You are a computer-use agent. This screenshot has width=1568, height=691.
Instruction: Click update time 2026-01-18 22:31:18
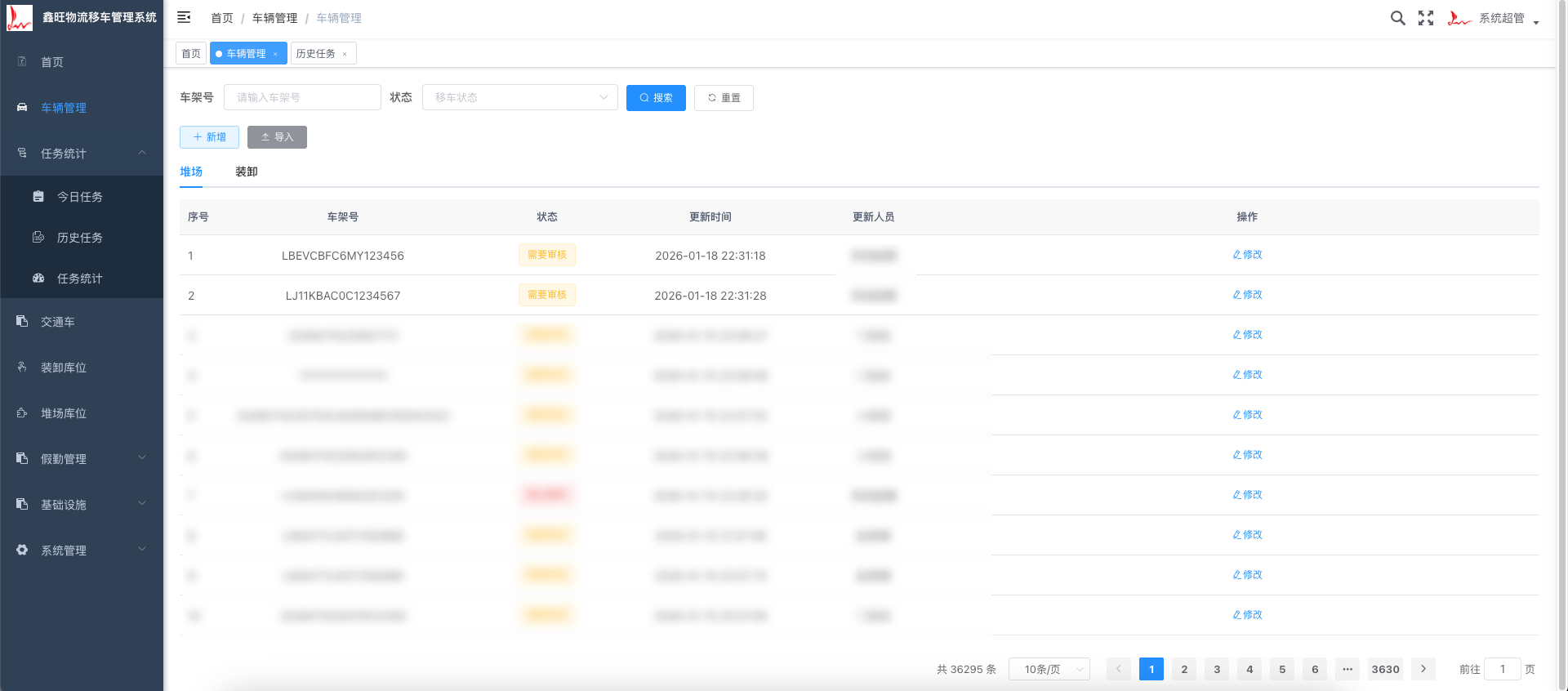(710, 256)
